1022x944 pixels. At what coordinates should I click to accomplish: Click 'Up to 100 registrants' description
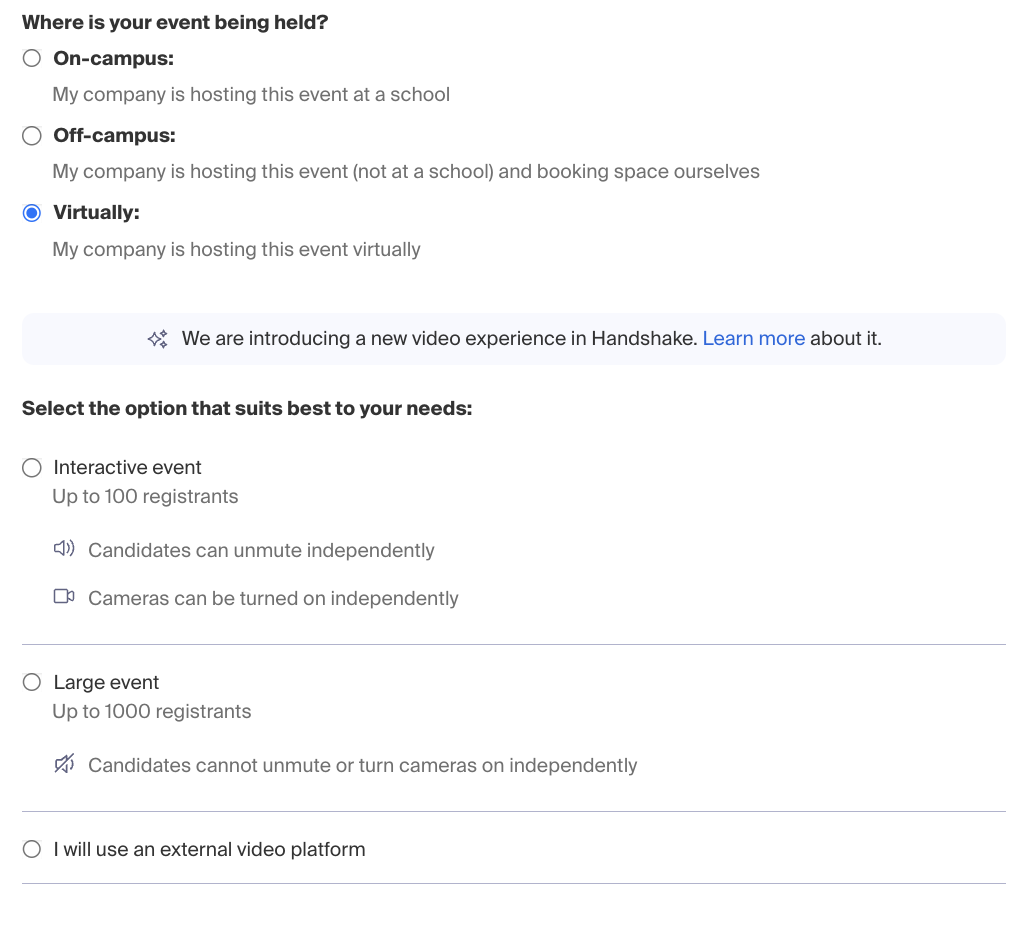click(145, 497)
